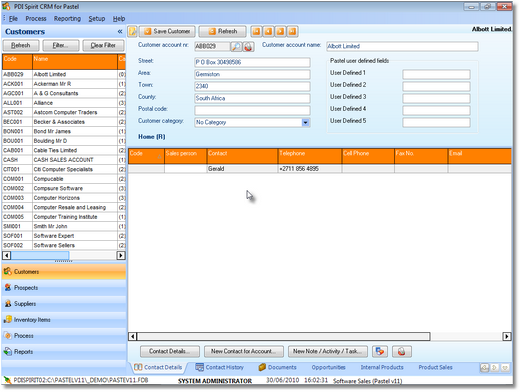The image size is (520, 392).
Task: Open the Filter... button in Customers panel
Action: (x=61, y=45)
